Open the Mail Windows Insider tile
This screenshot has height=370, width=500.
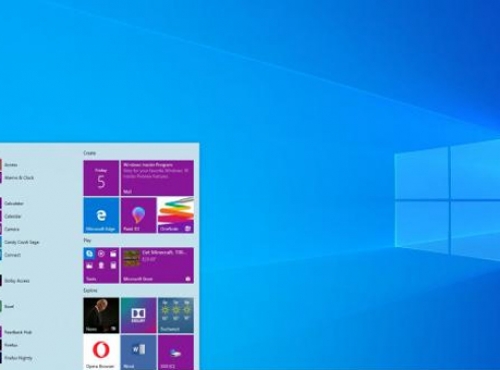click(157, 178)
